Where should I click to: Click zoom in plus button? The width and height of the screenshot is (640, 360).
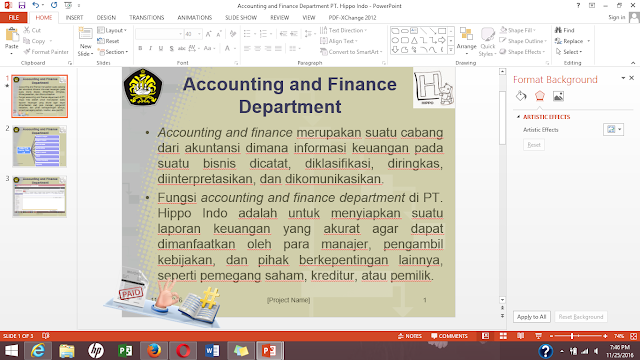tap(605, 336)
